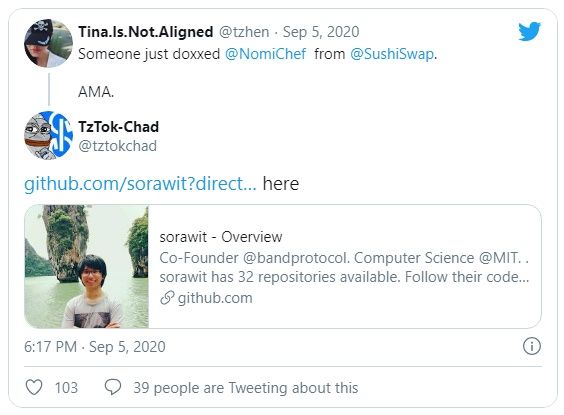Open replies via speech bubble icon
This screenshot has height=415, width=564.
click(x=113, y=387)
